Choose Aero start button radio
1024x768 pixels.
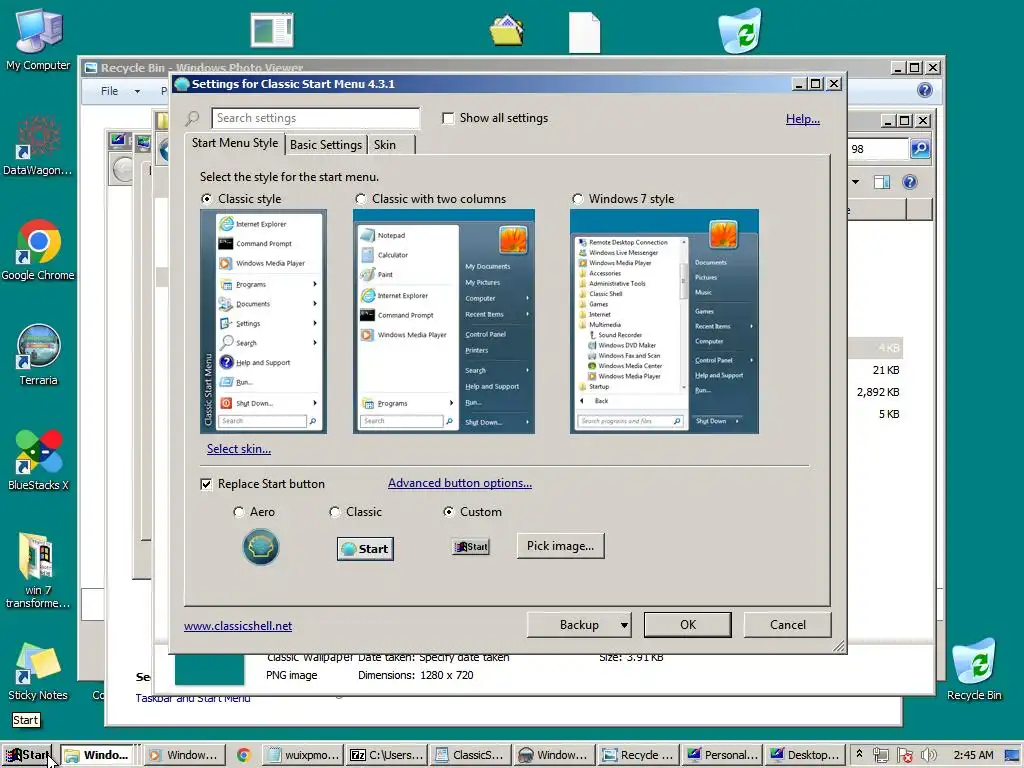(239, 512)
